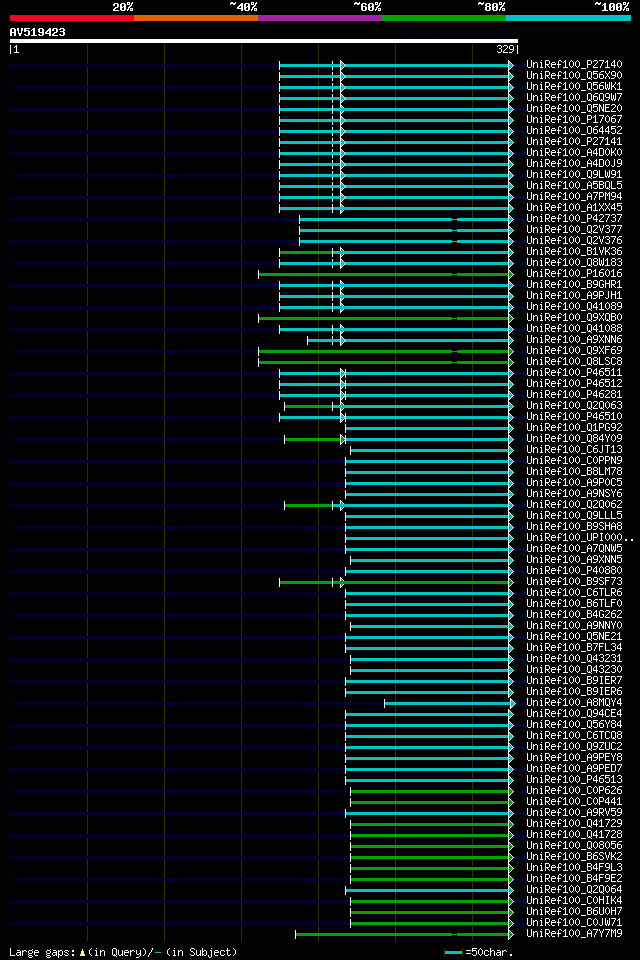This screenshot has width=640, height=960.
Task: Choose the UniRef100_P46513 hit name
Action: point(574,781)
